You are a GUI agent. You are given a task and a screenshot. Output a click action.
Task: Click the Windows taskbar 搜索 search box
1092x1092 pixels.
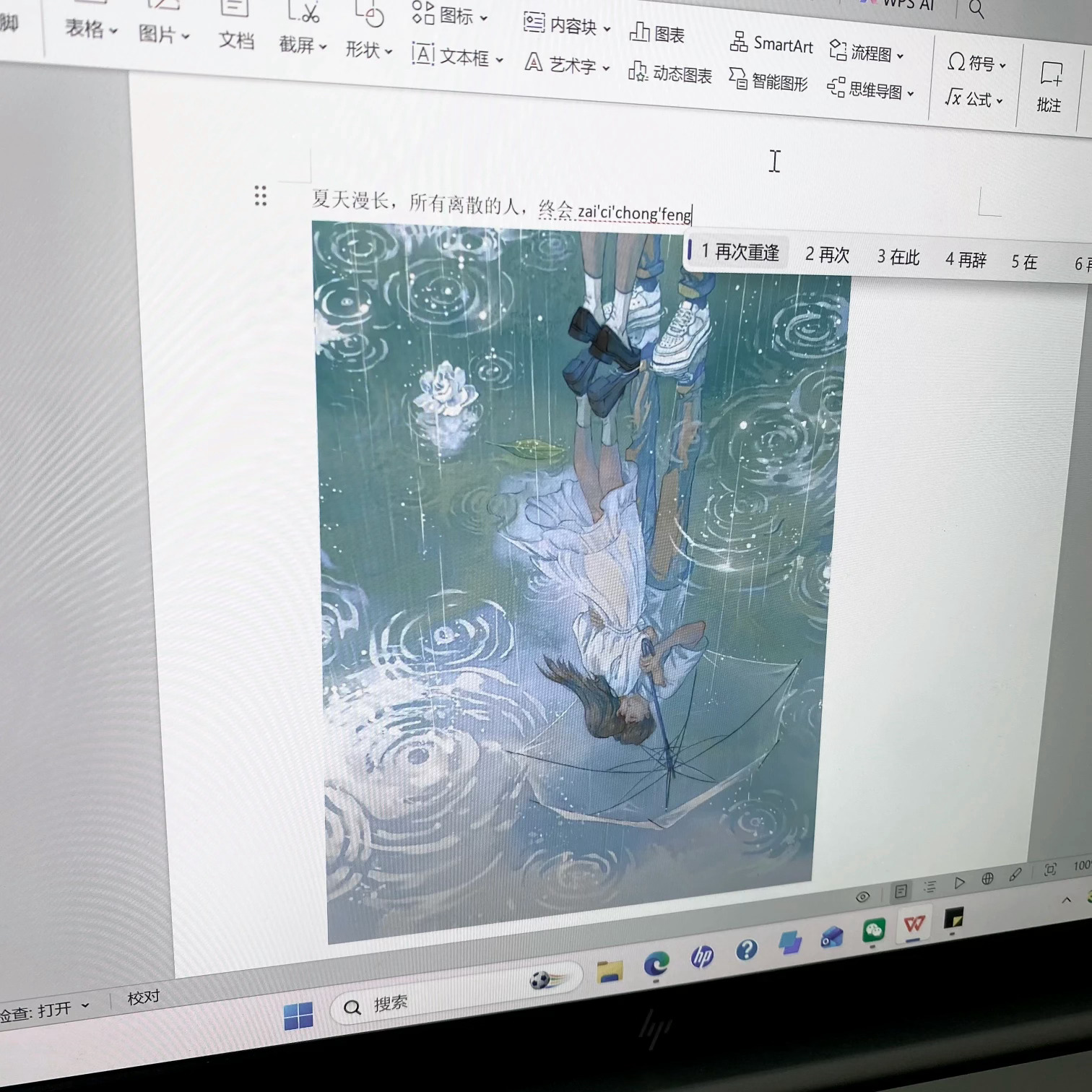click(x=455, y=994)
